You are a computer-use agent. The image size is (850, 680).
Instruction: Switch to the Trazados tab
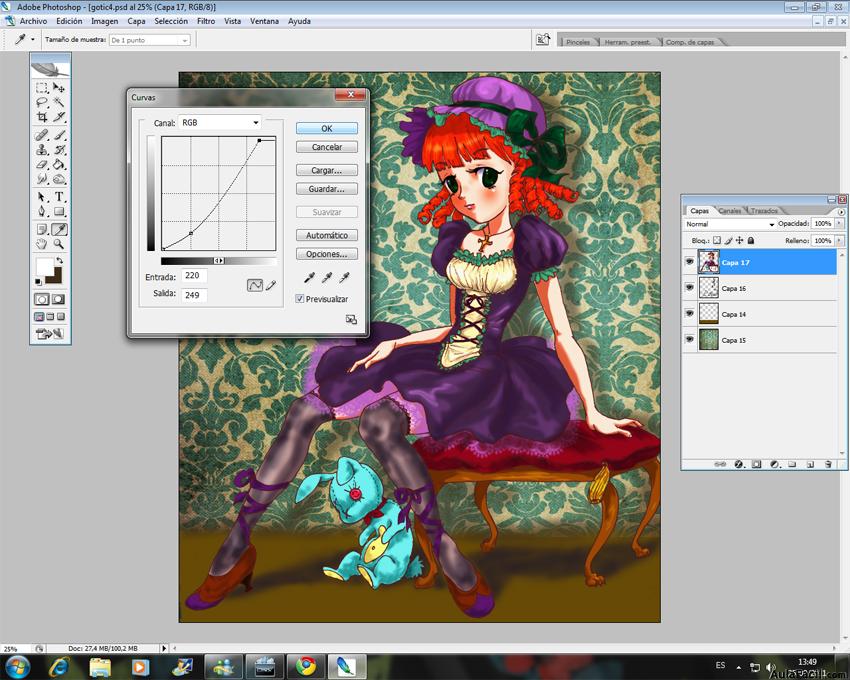(764, 210)
